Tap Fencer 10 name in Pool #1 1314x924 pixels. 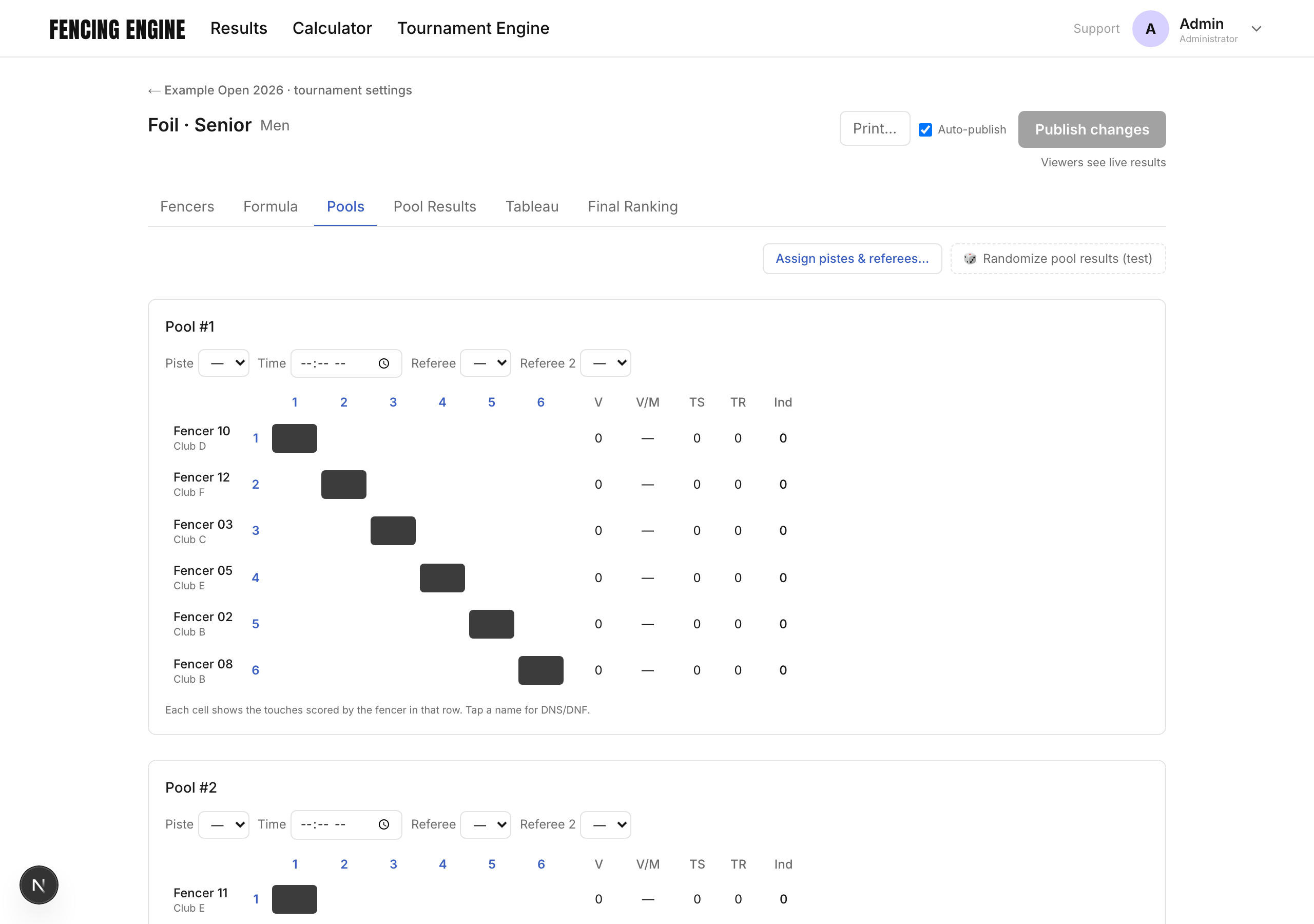[x=202, y=431]
